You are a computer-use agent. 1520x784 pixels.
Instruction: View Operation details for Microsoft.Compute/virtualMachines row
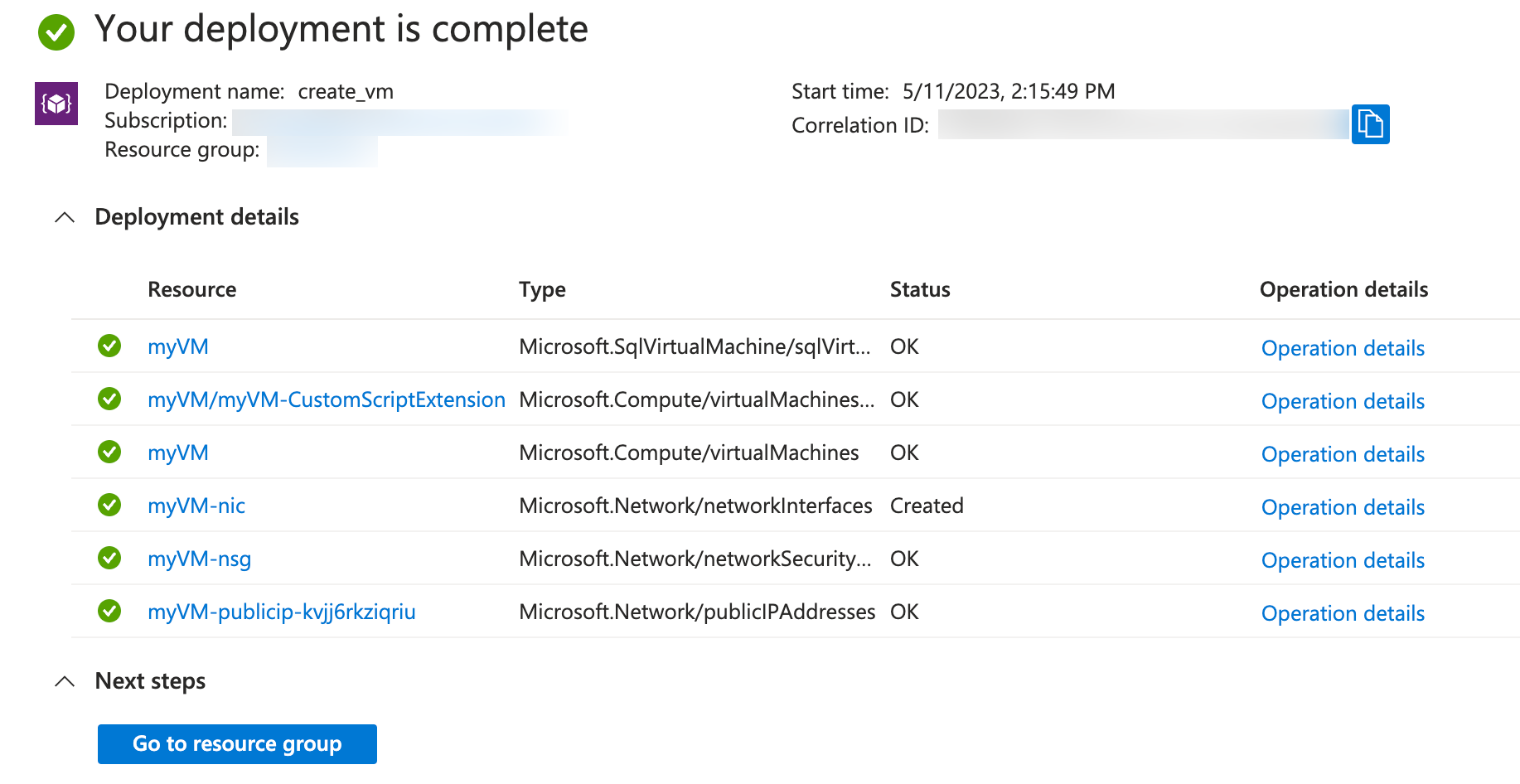(1343, 454)
